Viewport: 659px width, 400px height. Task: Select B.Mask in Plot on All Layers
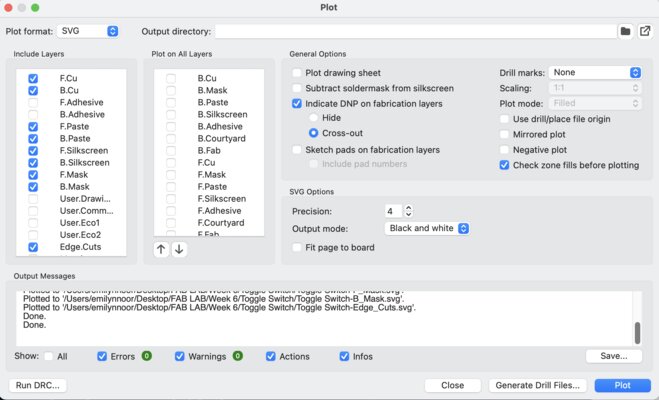pos(171,90)
